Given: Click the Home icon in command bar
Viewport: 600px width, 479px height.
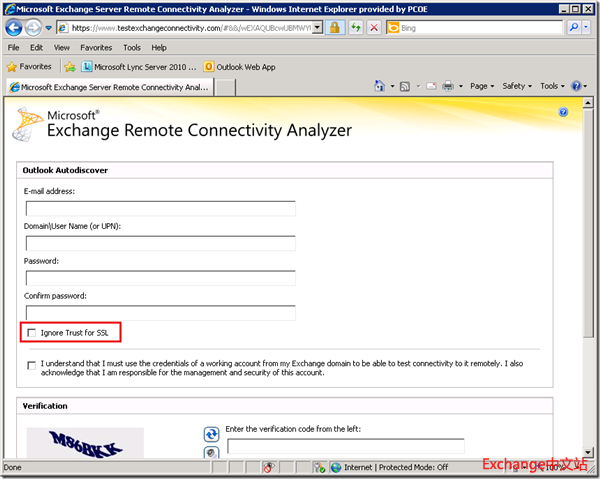Looking at the screenshot, I should click(x=382, y=87).
